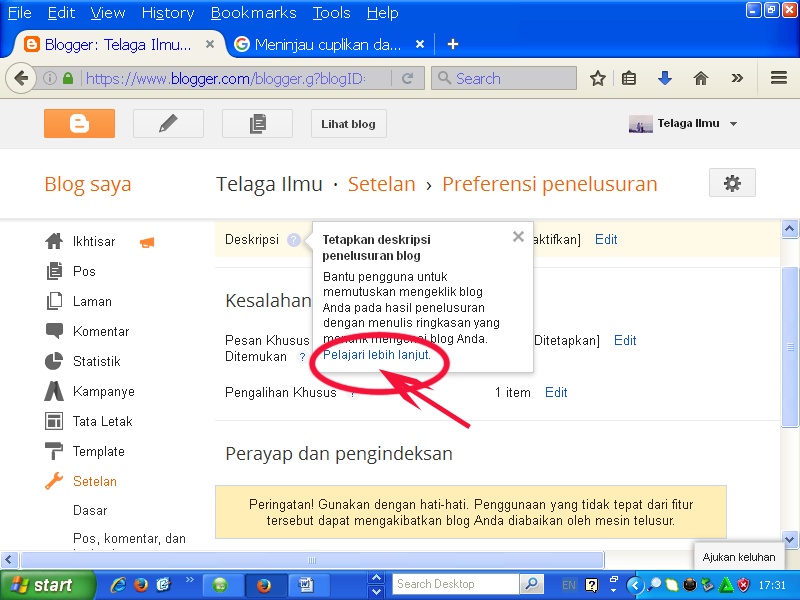Open Tata Letak in the sidebar
800x600 pixels.
[102, 421]
